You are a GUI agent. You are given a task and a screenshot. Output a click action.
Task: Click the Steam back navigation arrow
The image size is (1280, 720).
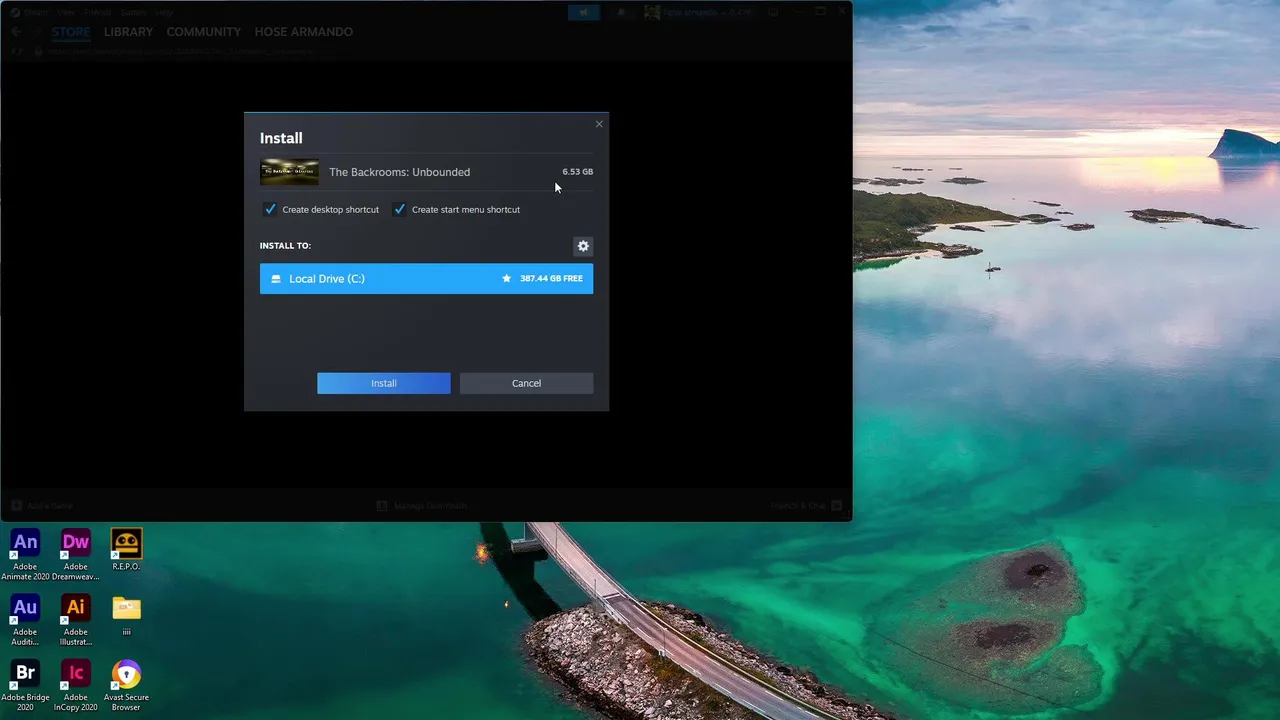[x=16, y=32]
